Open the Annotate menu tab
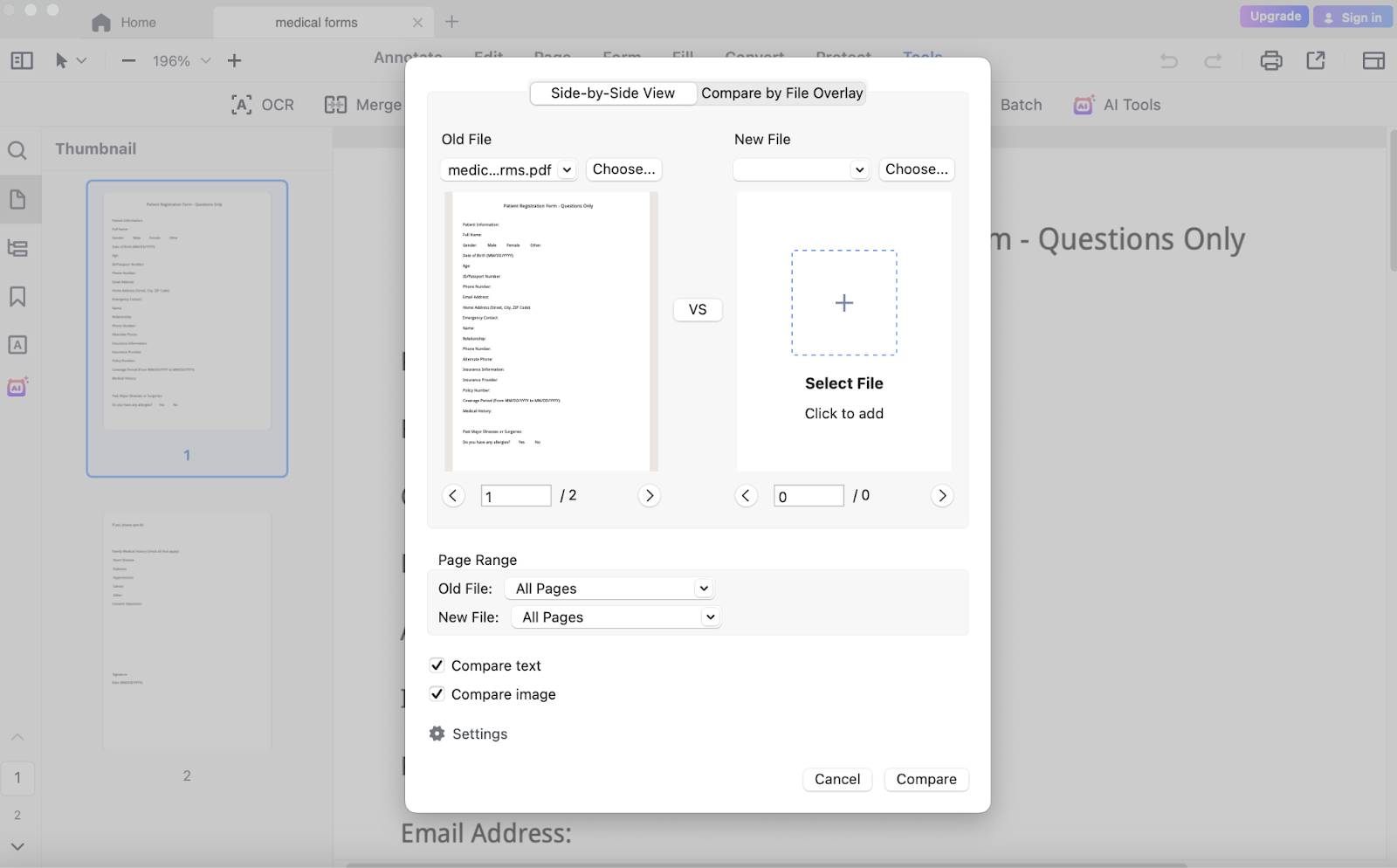1397x868 pixels. tap(408, 57)
